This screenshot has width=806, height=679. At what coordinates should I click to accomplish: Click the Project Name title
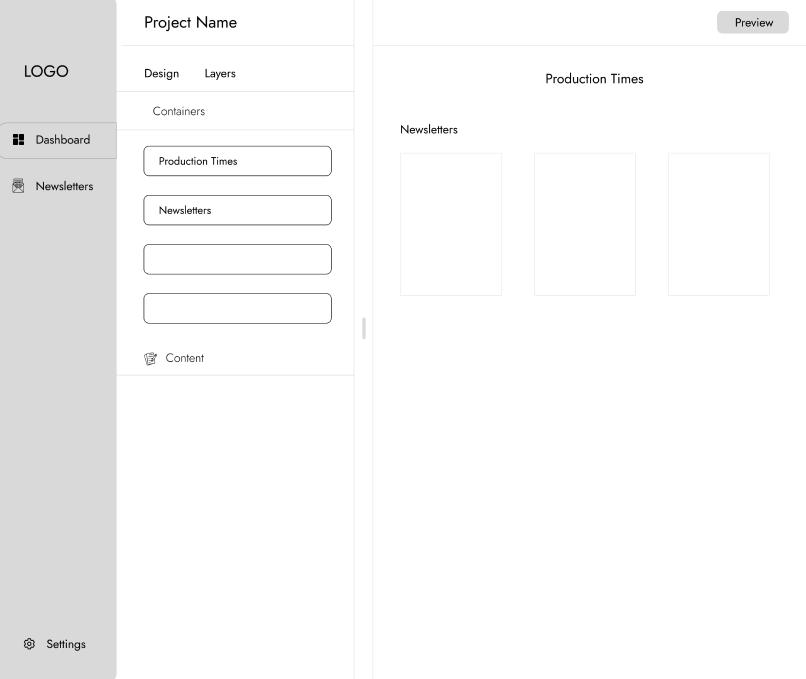tap(190, 22)
